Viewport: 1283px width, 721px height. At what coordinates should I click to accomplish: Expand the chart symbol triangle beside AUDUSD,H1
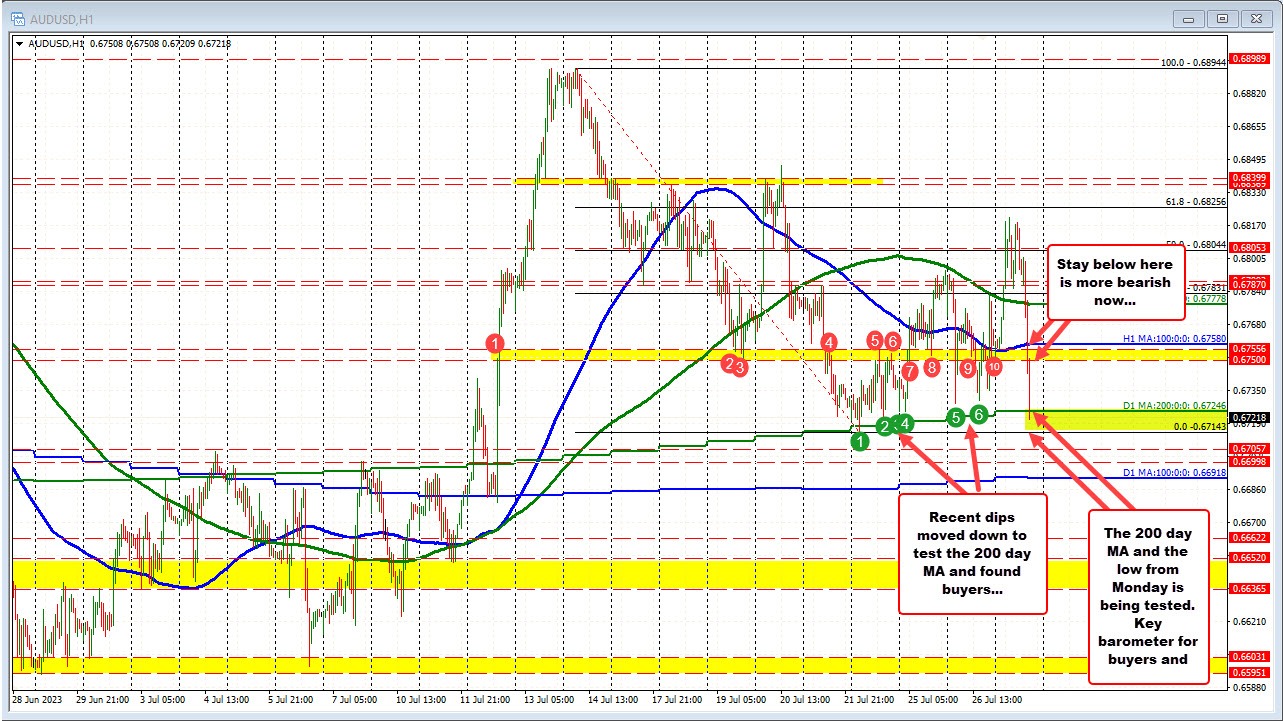(19, 42)
